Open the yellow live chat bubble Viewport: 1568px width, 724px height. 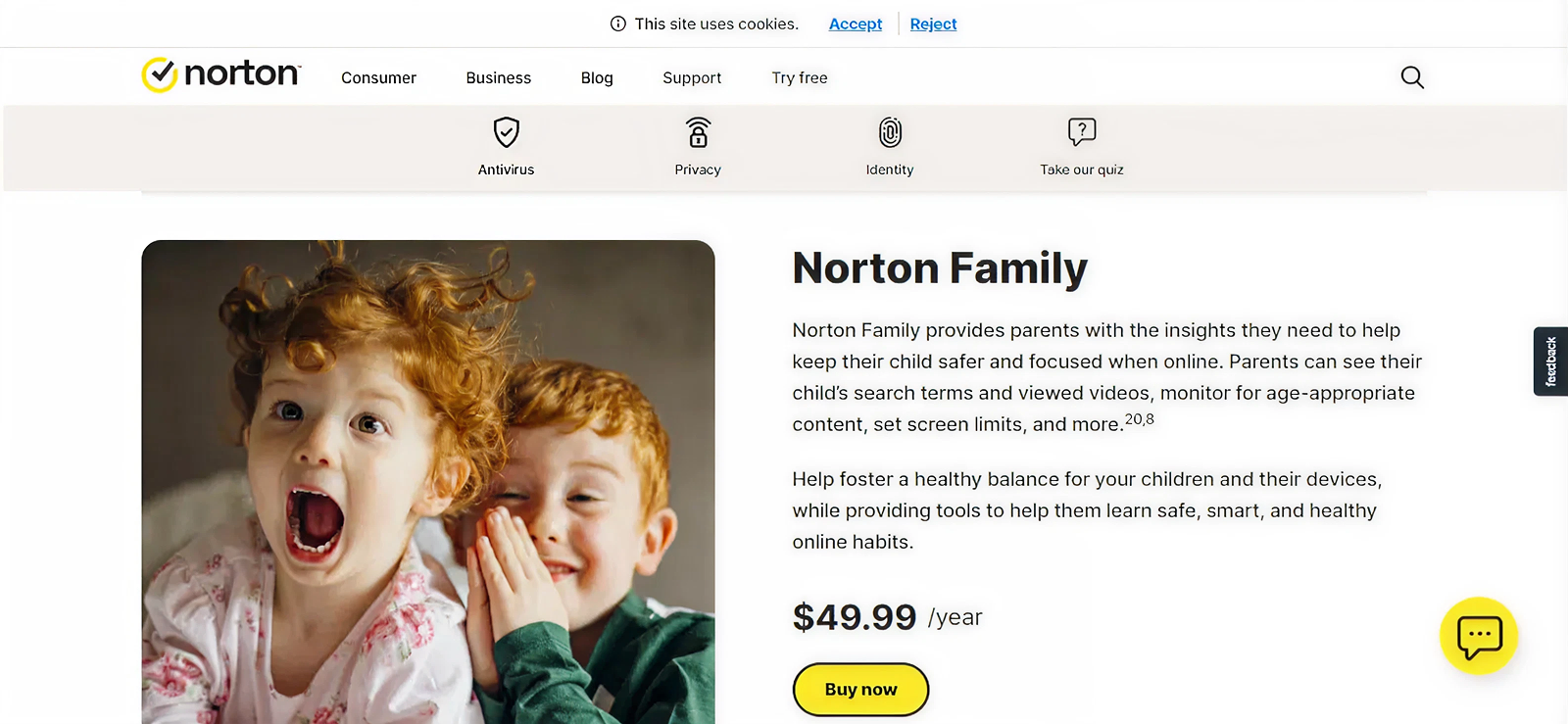point(1478,636)
